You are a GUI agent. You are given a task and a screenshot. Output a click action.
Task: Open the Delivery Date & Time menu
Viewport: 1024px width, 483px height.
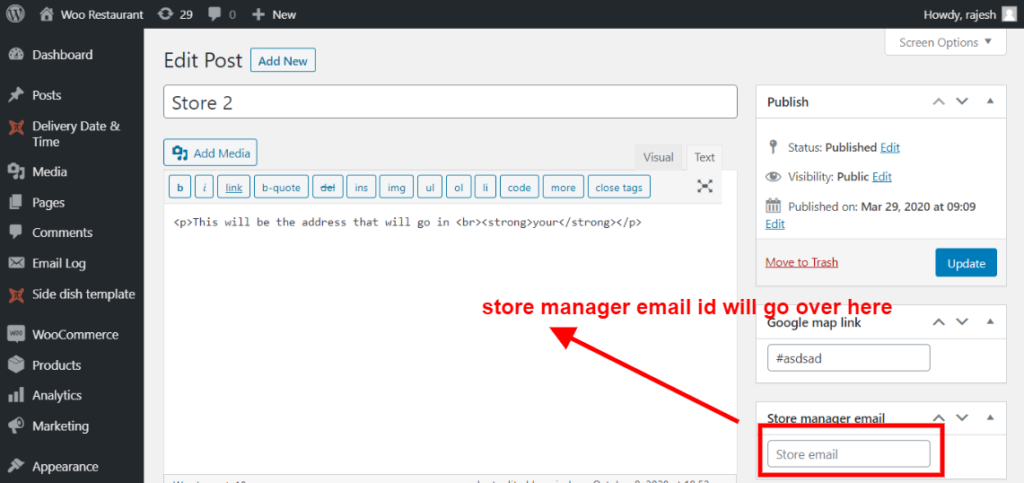pos(75,134)
